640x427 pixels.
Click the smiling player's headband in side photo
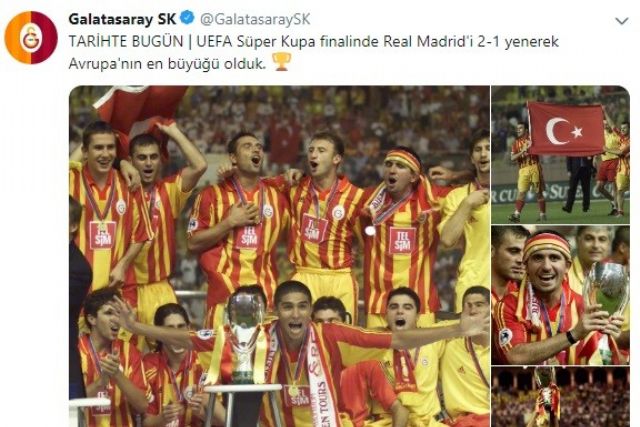(x=547, y=244)
